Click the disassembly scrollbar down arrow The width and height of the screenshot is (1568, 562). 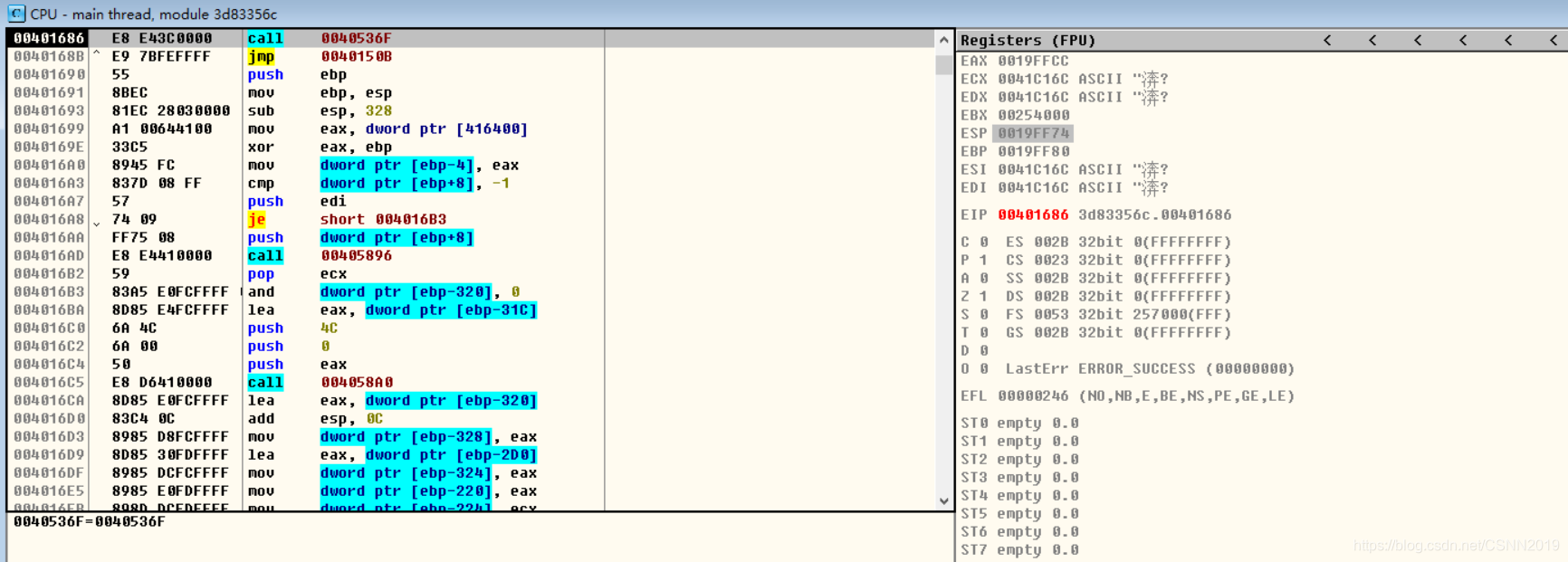pyautogui.click(x=944, y=500)
